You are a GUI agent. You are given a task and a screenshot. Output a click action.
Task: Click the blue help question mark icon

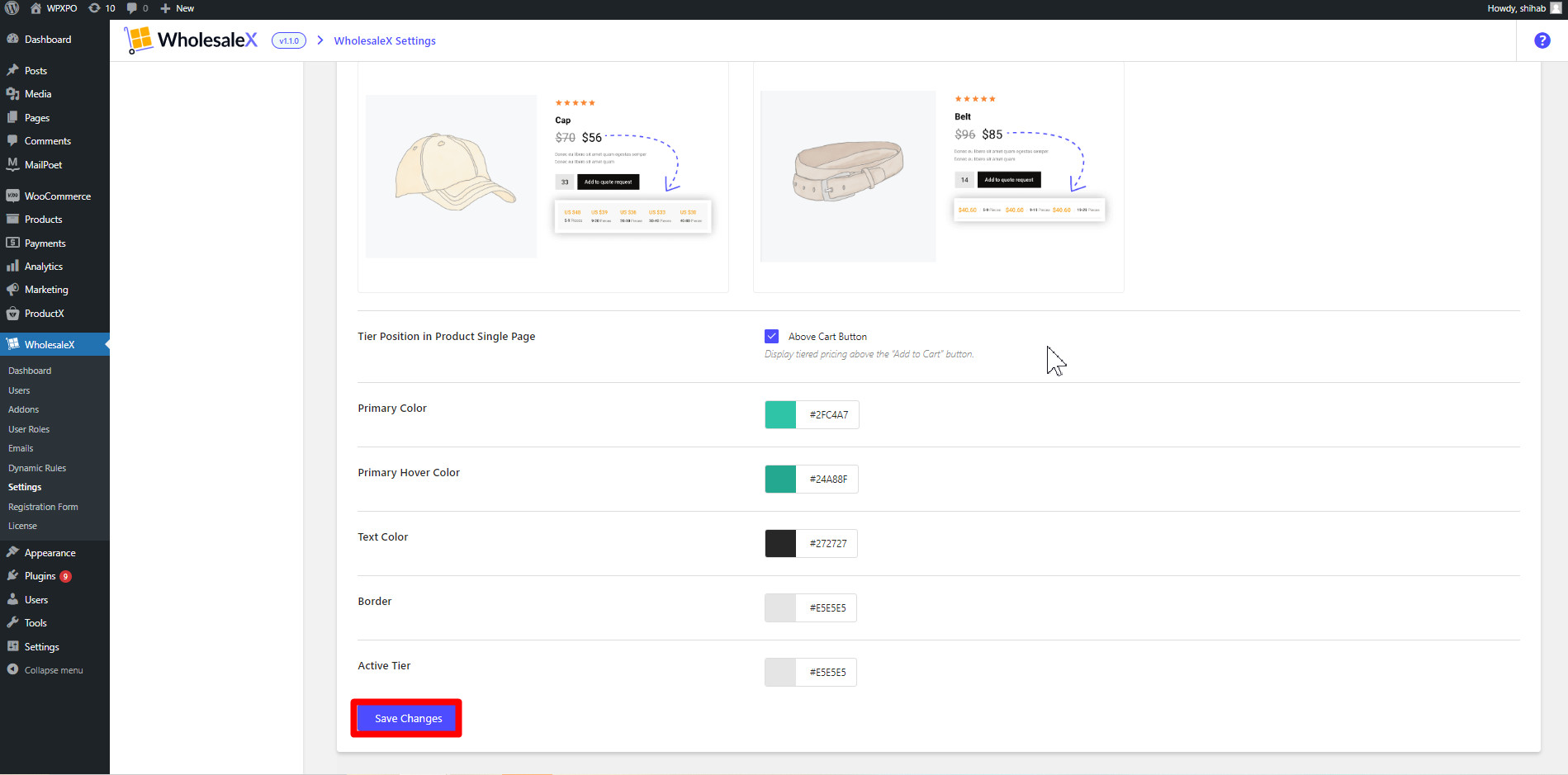[1542, 40]
